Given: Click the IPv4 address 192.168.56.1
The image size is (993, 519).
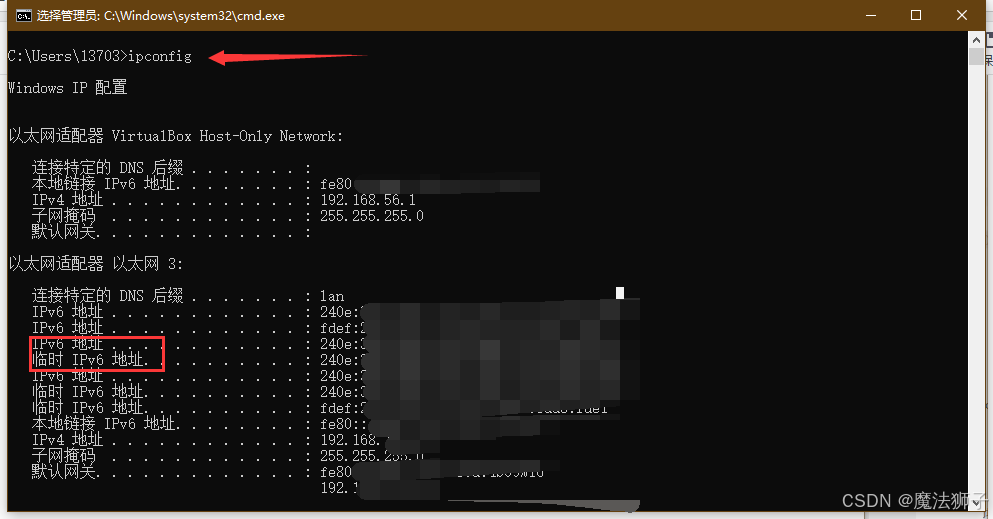Looking at the screenshot, I should pyautogui.click(x=368, y=200).
